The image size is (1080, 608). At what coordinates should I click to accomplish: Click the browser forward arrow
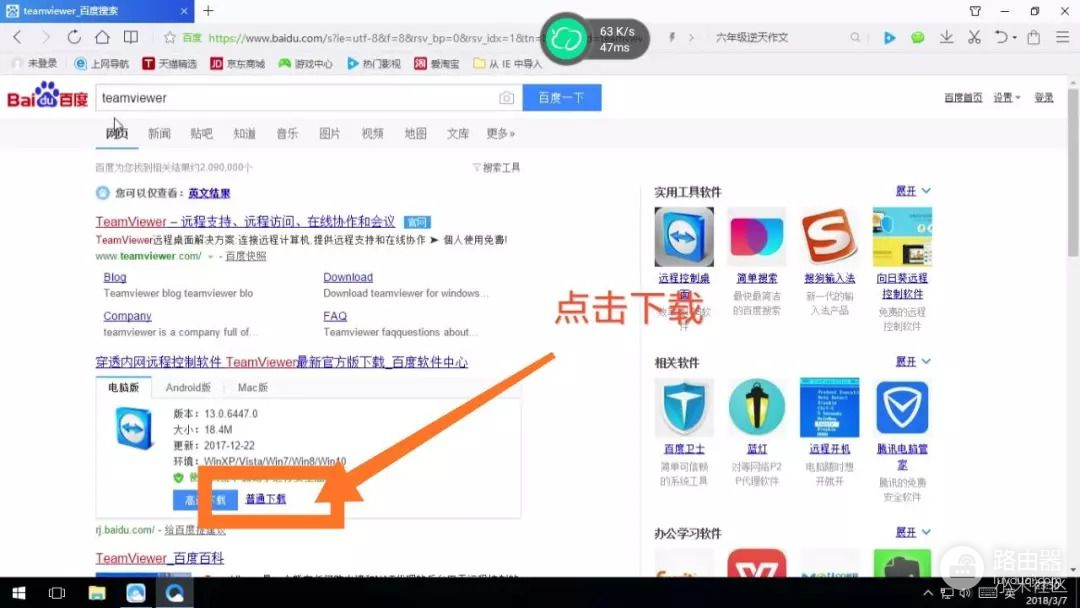pos(45,37)
